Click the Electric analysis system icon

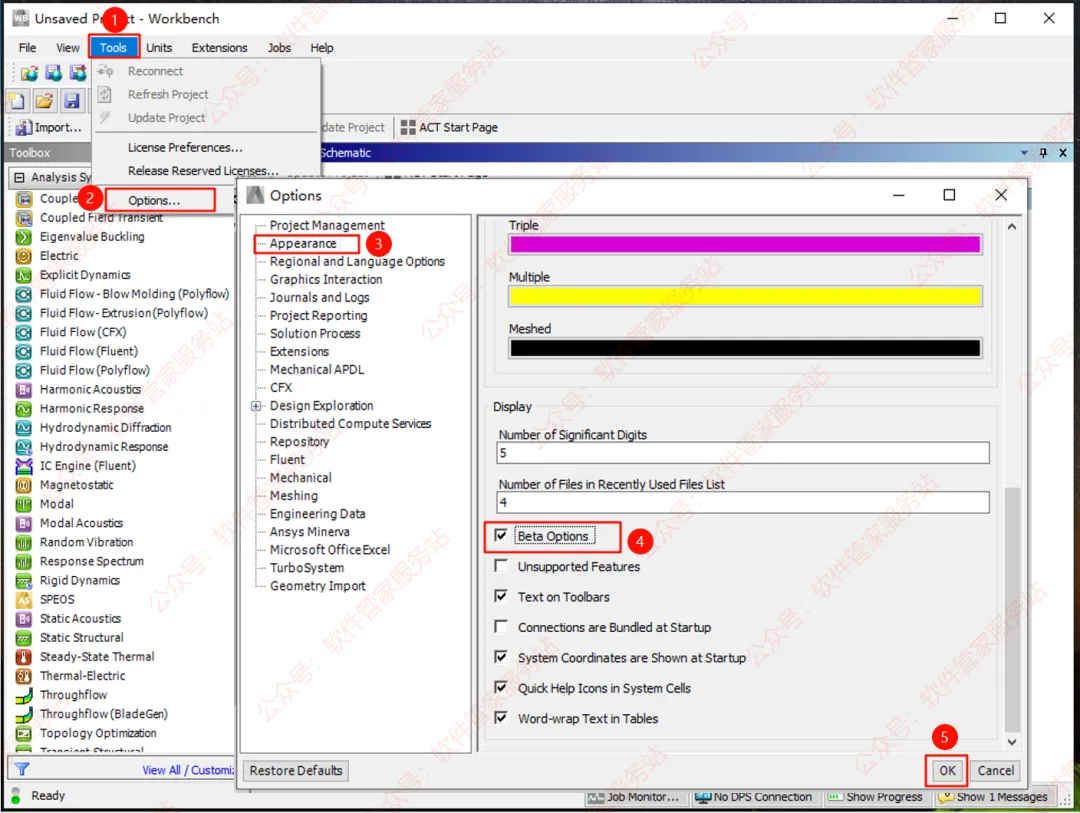coord(23,256)
